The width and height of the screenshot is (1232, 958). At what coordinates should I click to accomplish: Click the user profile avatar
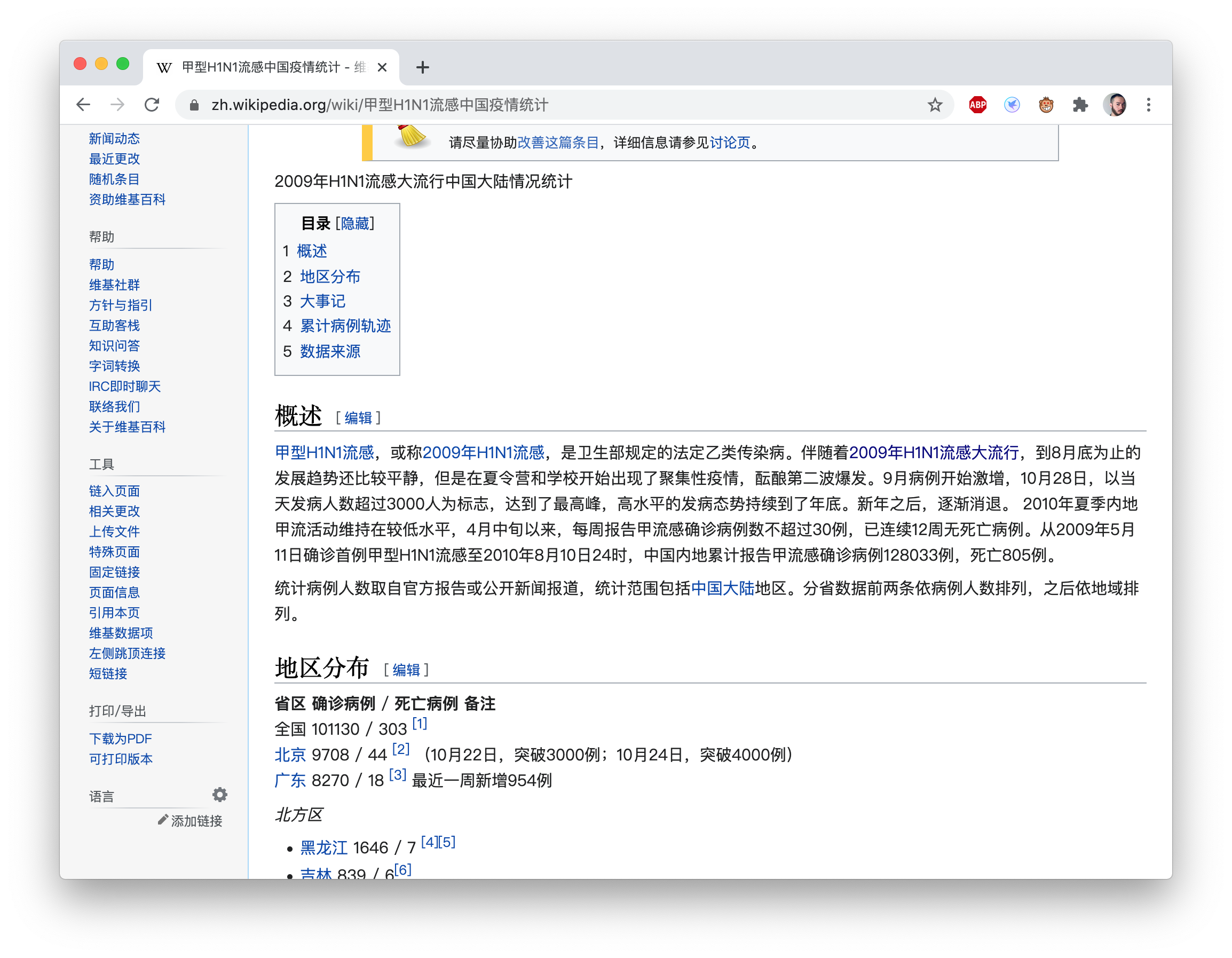click(x=1115, y=105)
